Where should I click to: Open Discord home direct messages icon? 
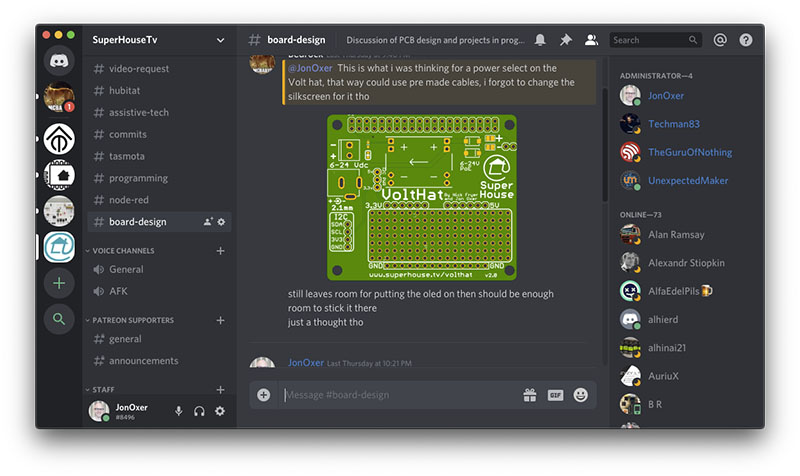pyautogui.click(x=59, y=61)
